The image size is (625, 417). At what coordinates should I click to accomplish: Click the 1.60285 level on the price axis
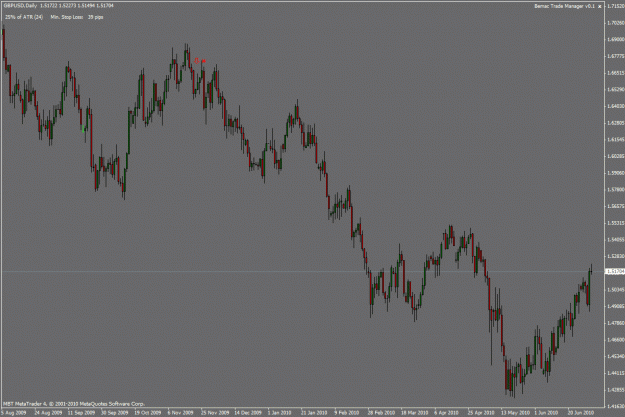pos(616,156)
